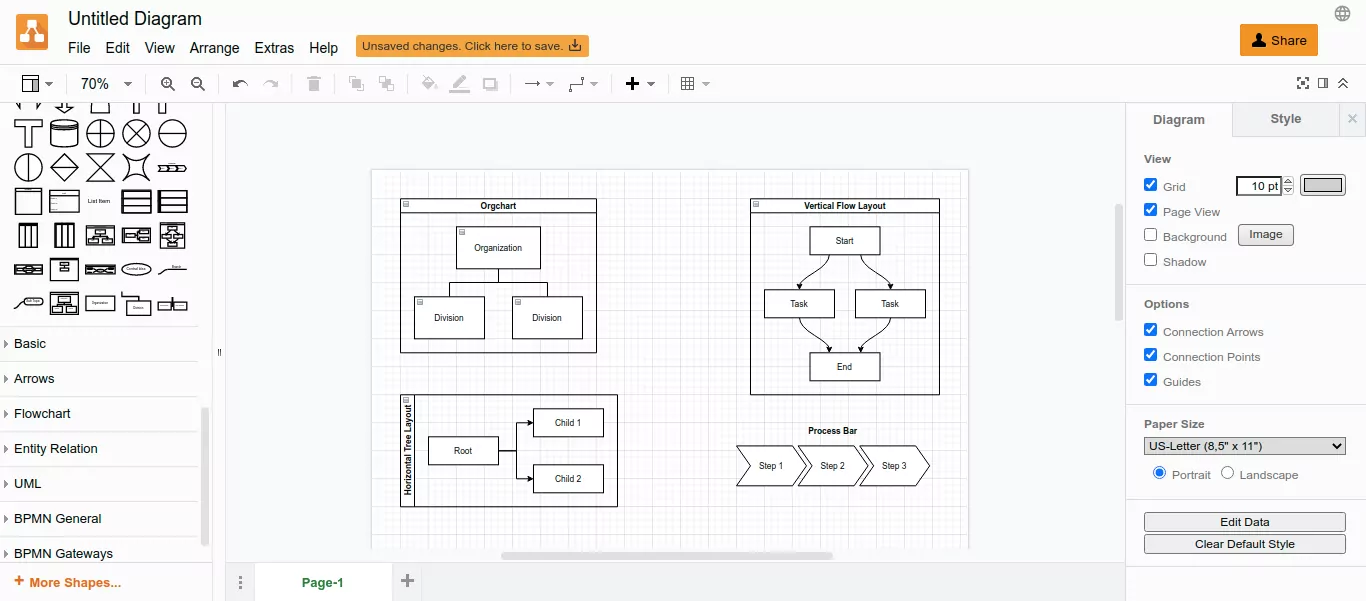Select the Portrait radio button
The width and height of the screenshot is (1366, 601).
(1160, 473)
